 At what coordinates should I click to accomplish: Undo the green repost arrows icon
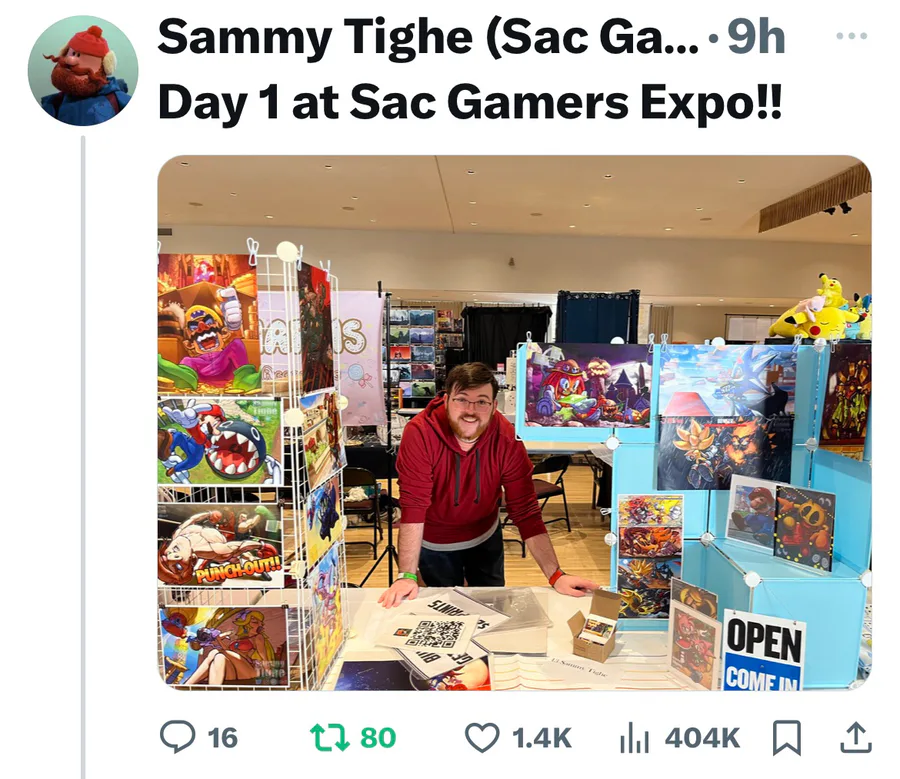(329, 737)
